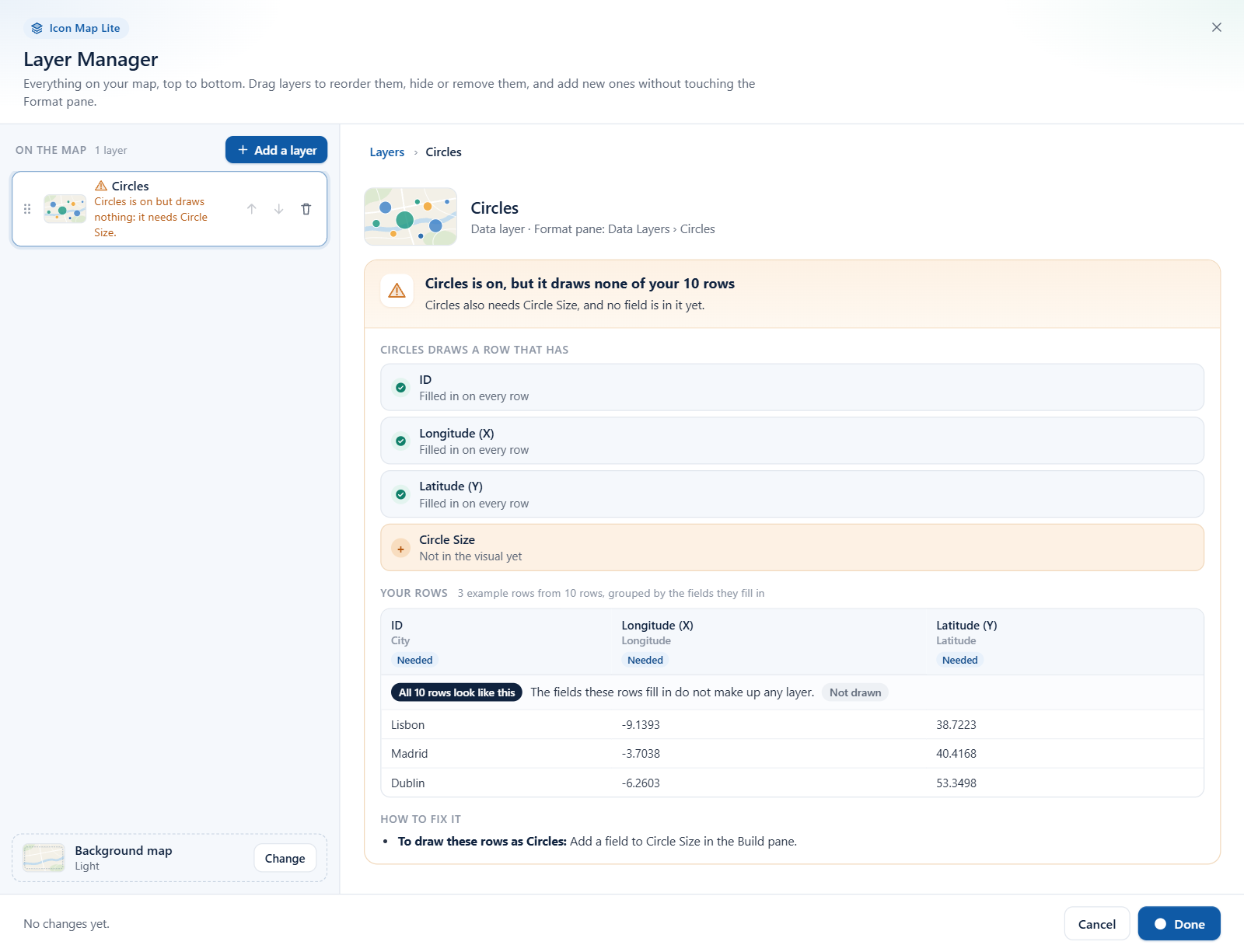Click the Add a layer button
The width and height of the screenshot is (1244, 952).
(x=277, y=150)
